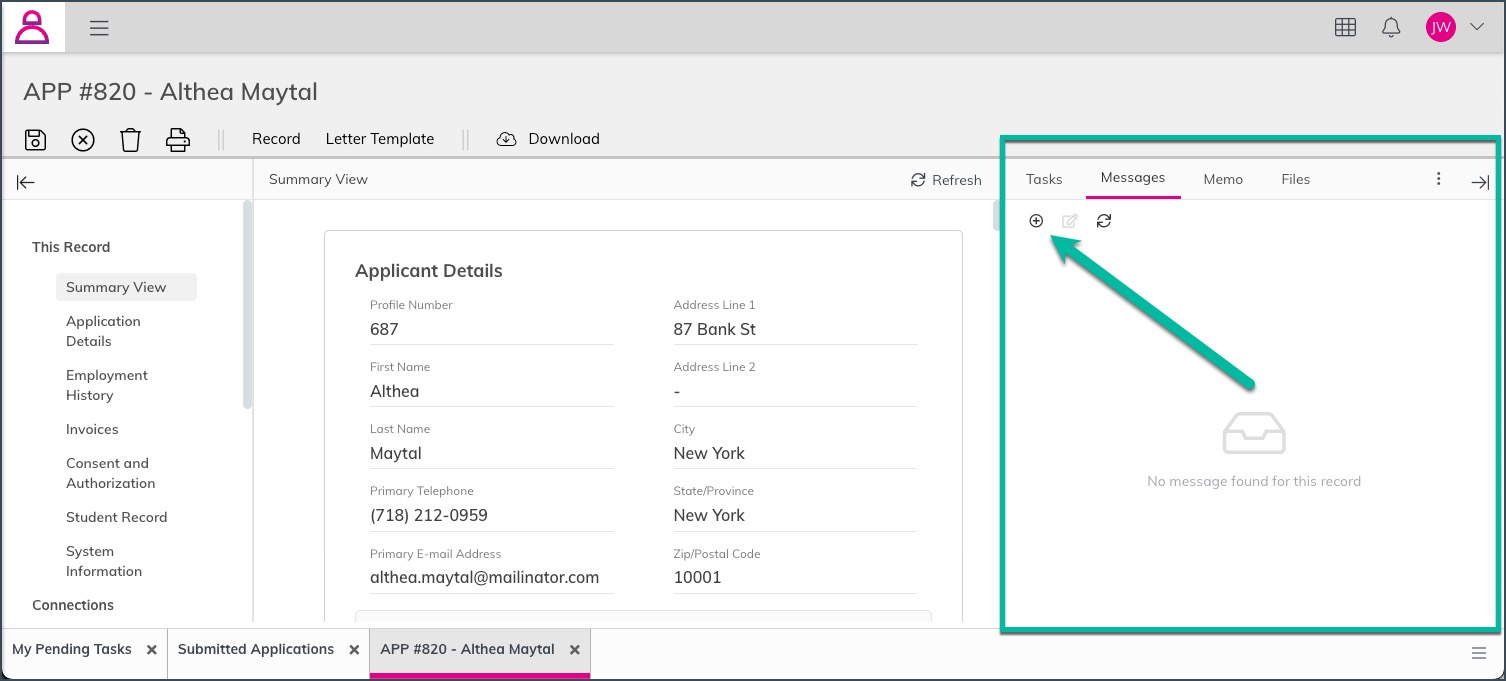Delete record with trash icon
1506x681 pixels.
130,140
